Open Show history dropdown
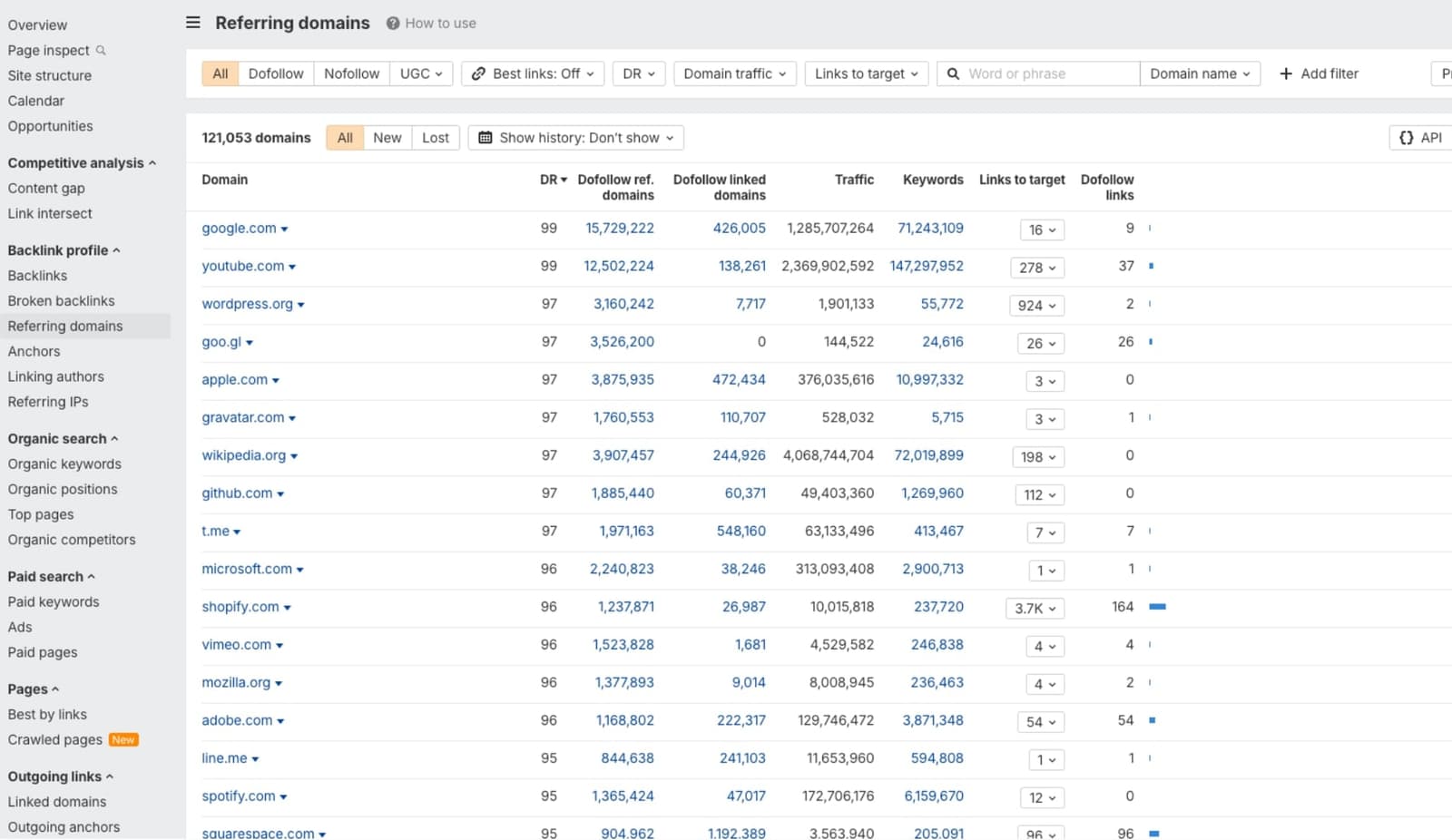1452x840 pixels. tap(576, 138)
